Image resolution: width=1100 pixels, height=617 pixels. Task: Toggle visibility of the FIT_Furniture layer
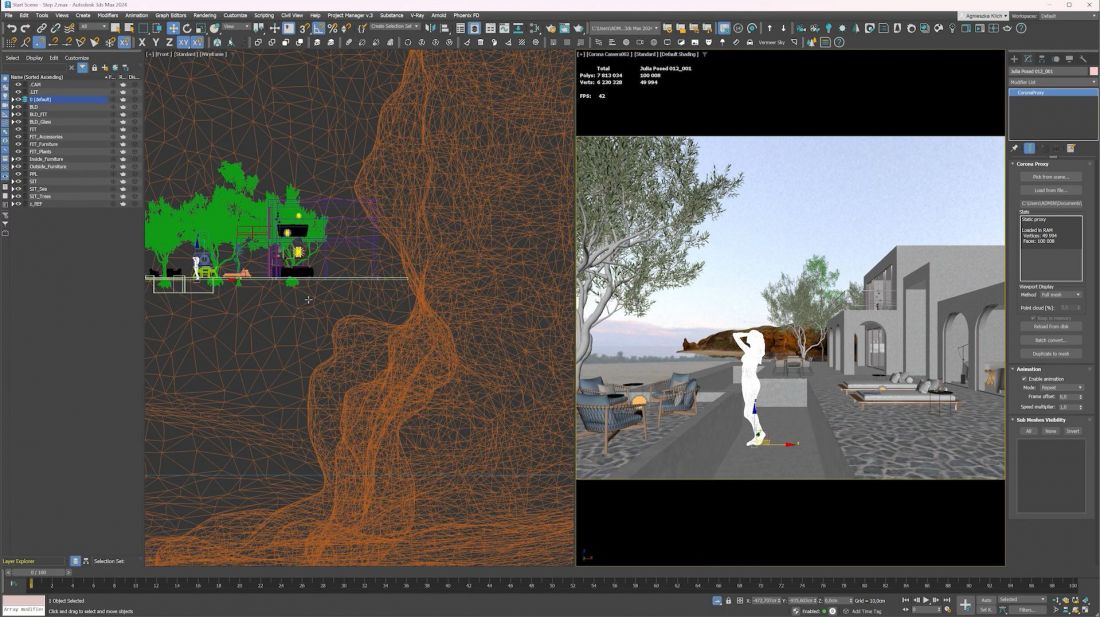[18, 144]
